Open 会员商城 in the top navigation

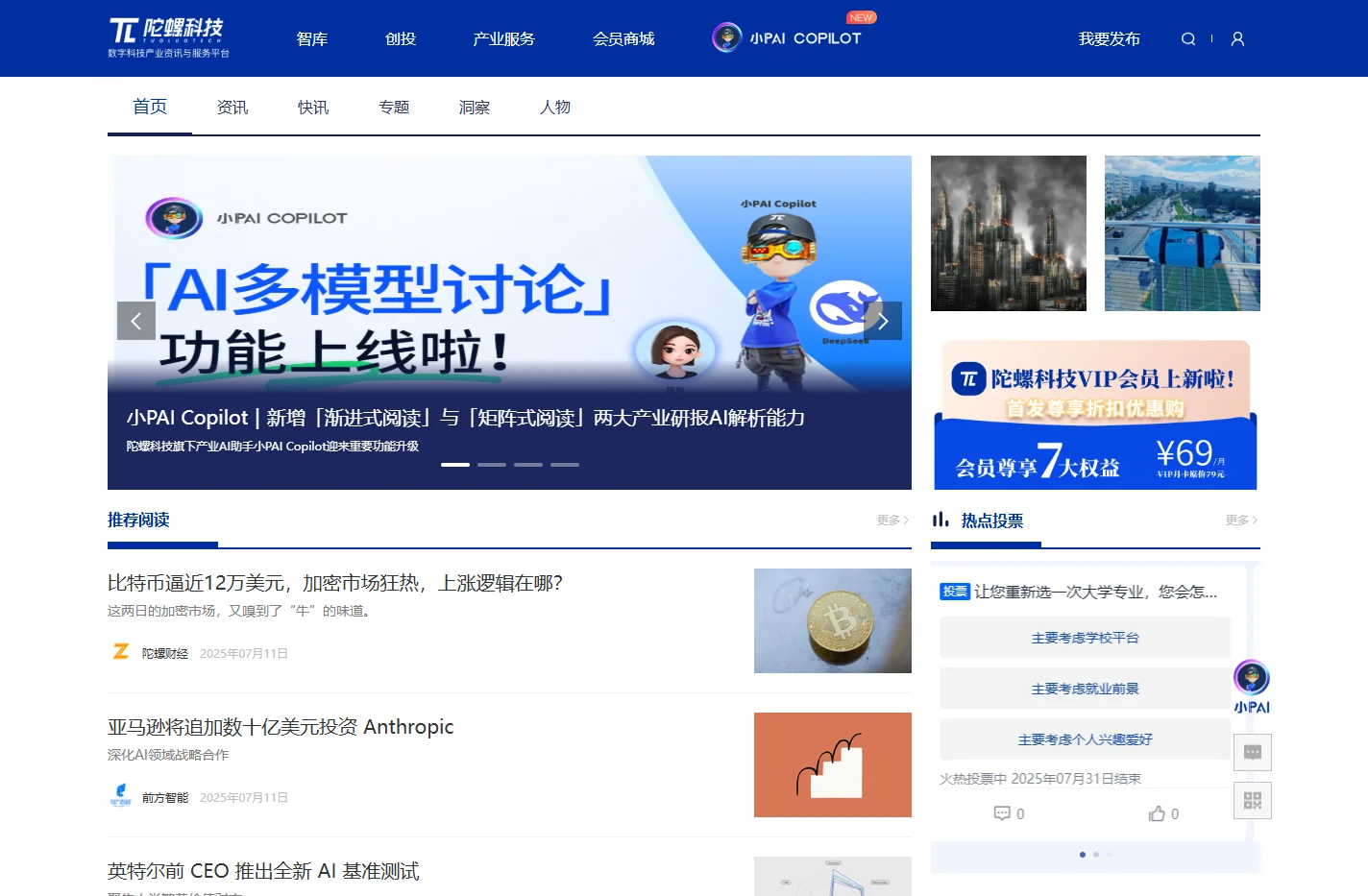(623, 38)
